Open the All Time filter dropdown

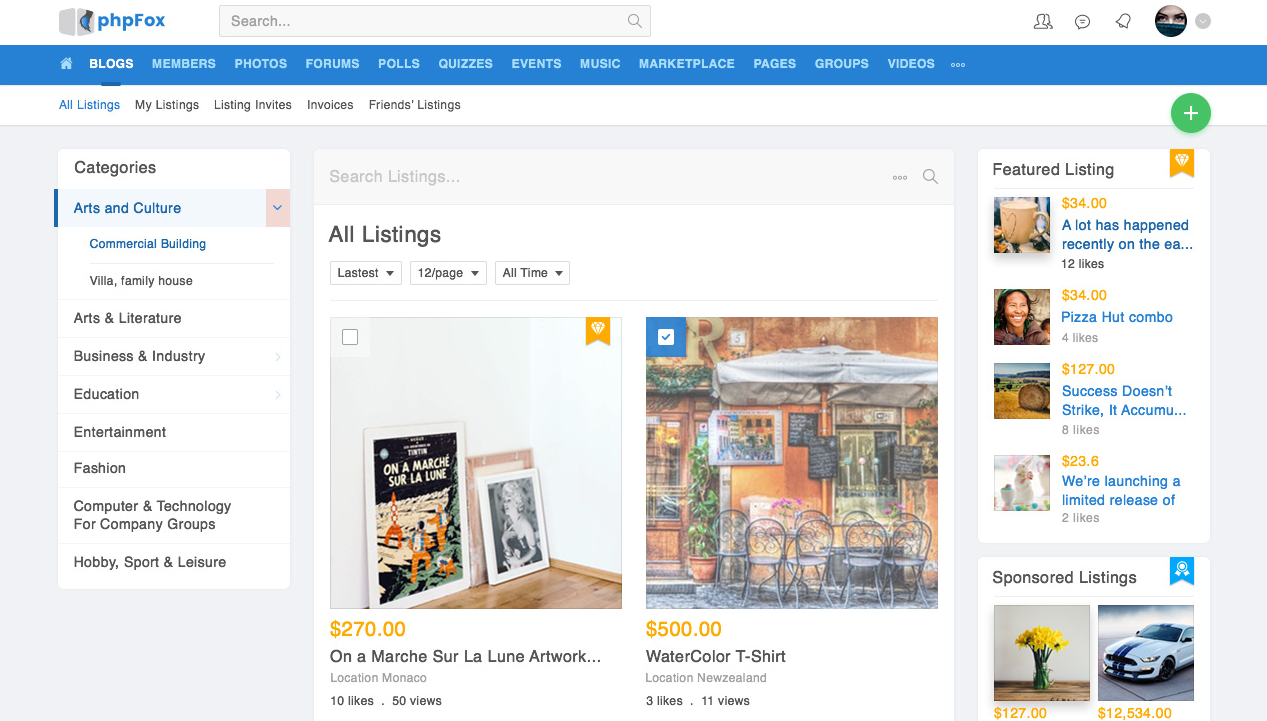(x=532, y=272)
